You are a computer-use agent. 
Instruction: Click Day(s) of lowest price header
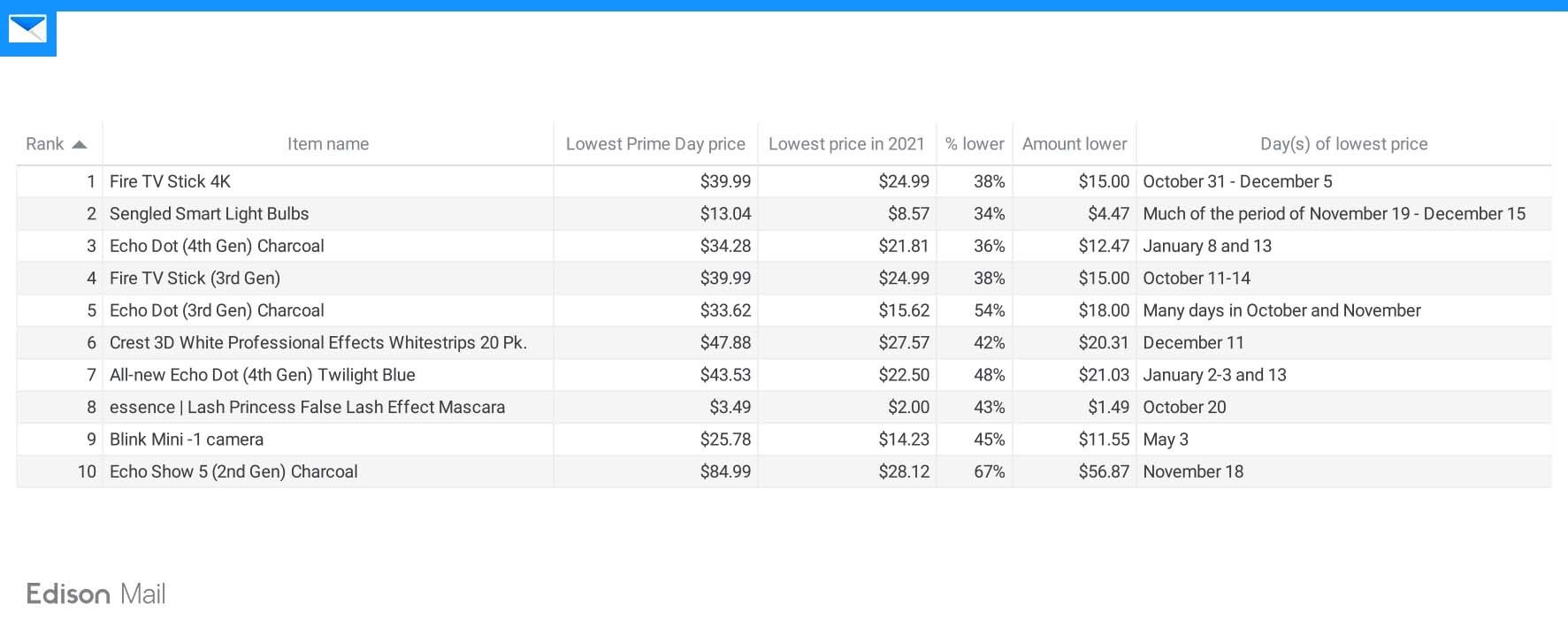[1344, 144]
